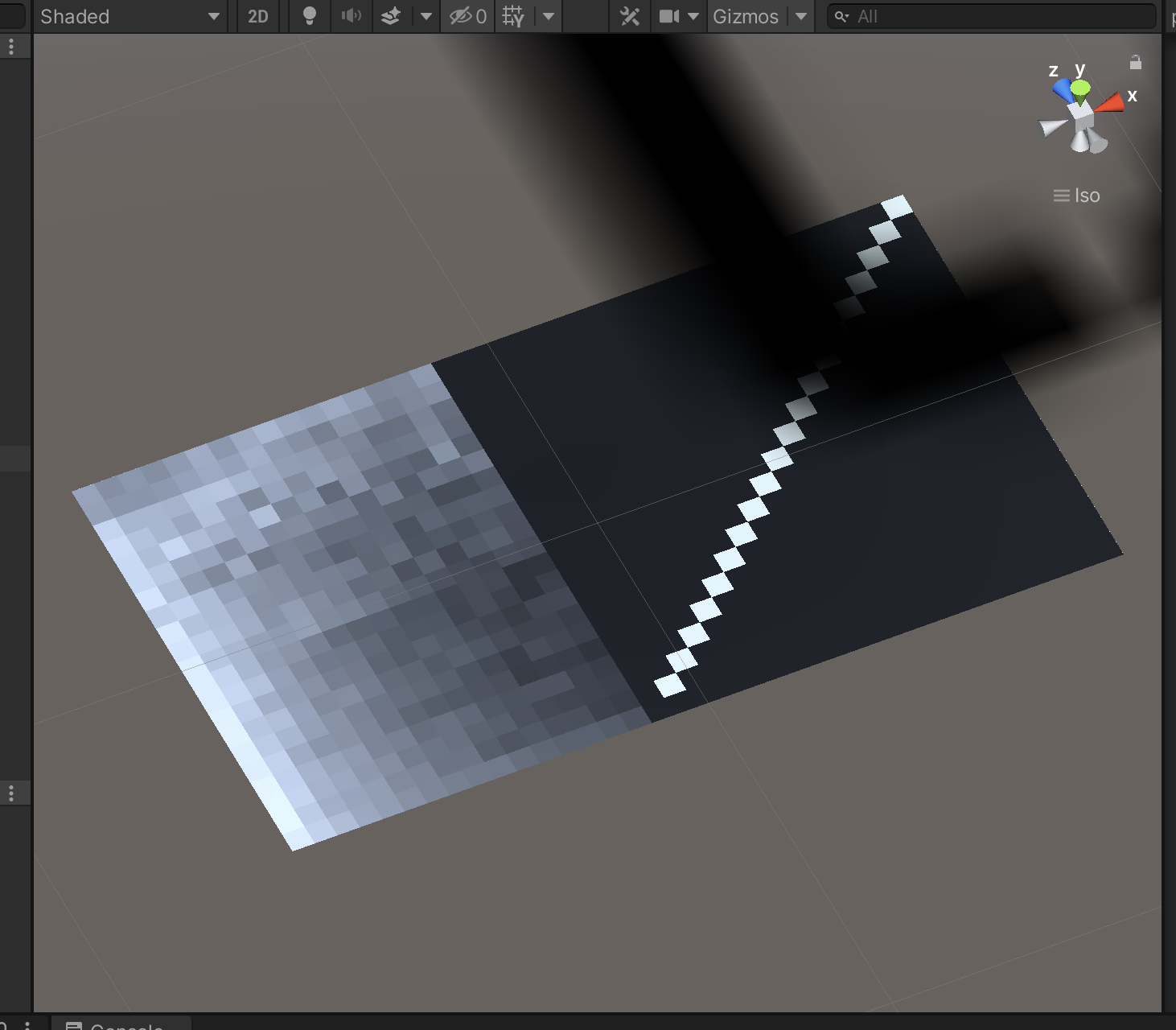This screenshot has height=1030, width=1176.
Task: Click the red X axis cone
Action: click(1110, 103)
